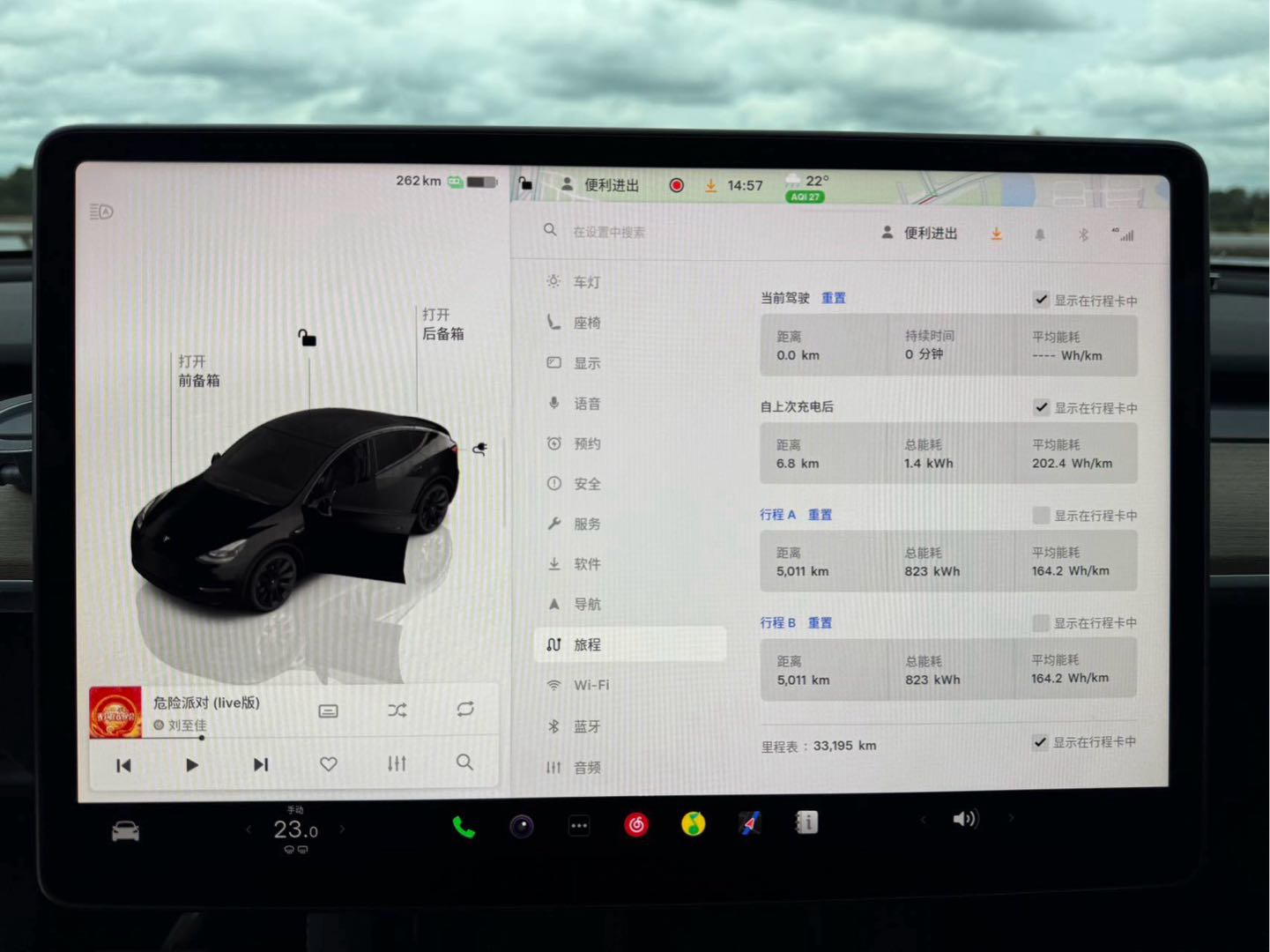This screenshot has height=952, width=1270.
Task: Open the audio equalizer icon in player
Action: [x=397, y=763]
